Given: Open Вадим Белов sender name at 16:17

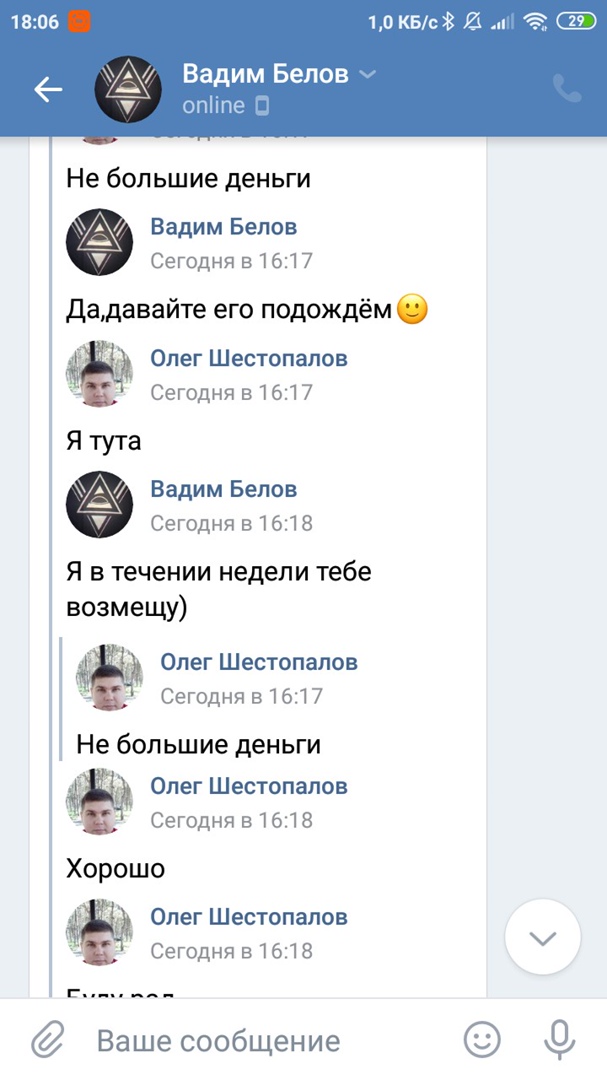Looking at the screenshot, I should point(223,227).
